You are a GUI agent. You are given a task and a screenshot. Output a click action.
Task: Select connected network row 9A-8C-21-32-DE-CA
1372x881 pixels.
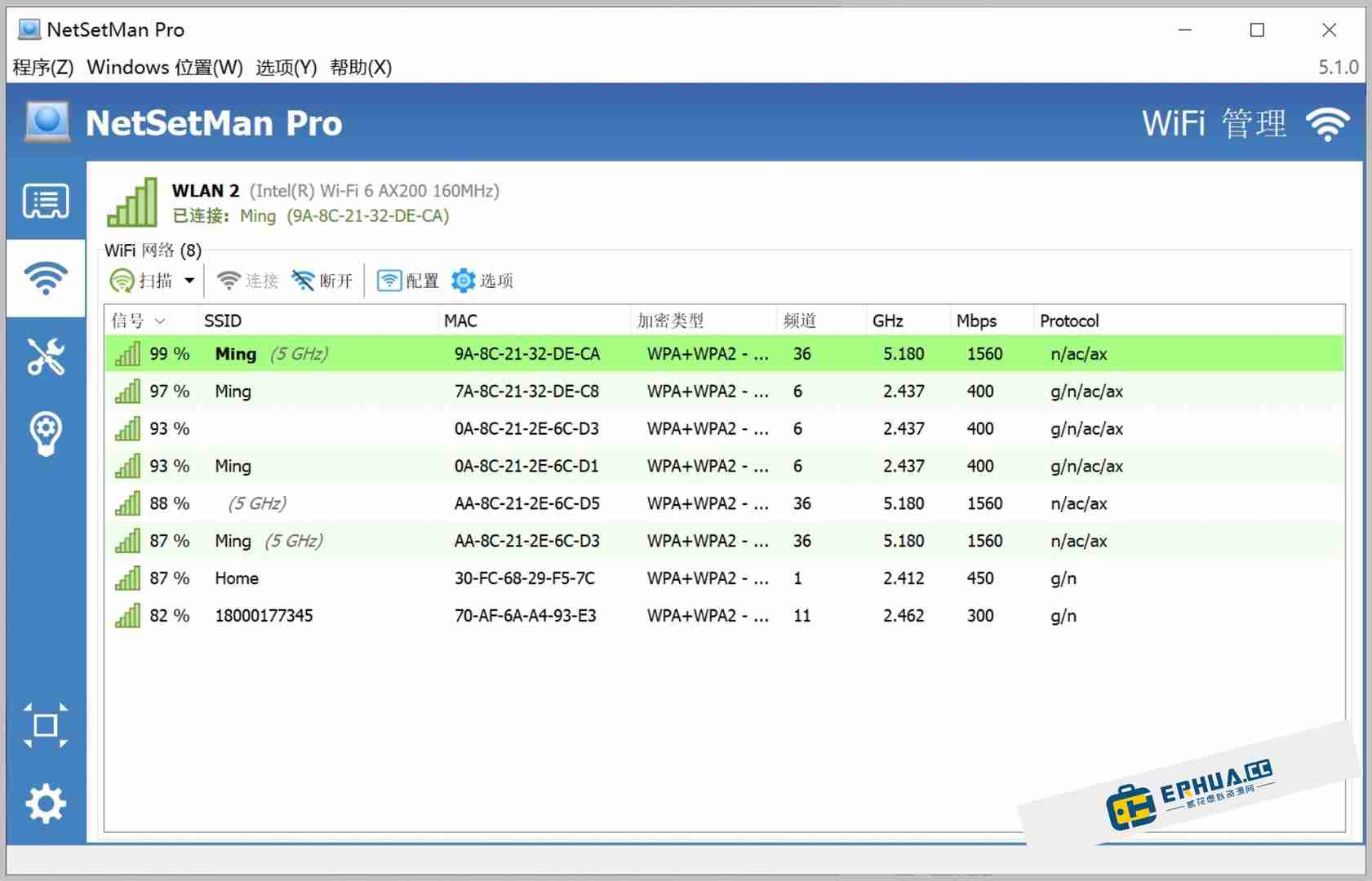tap(724, 354)
